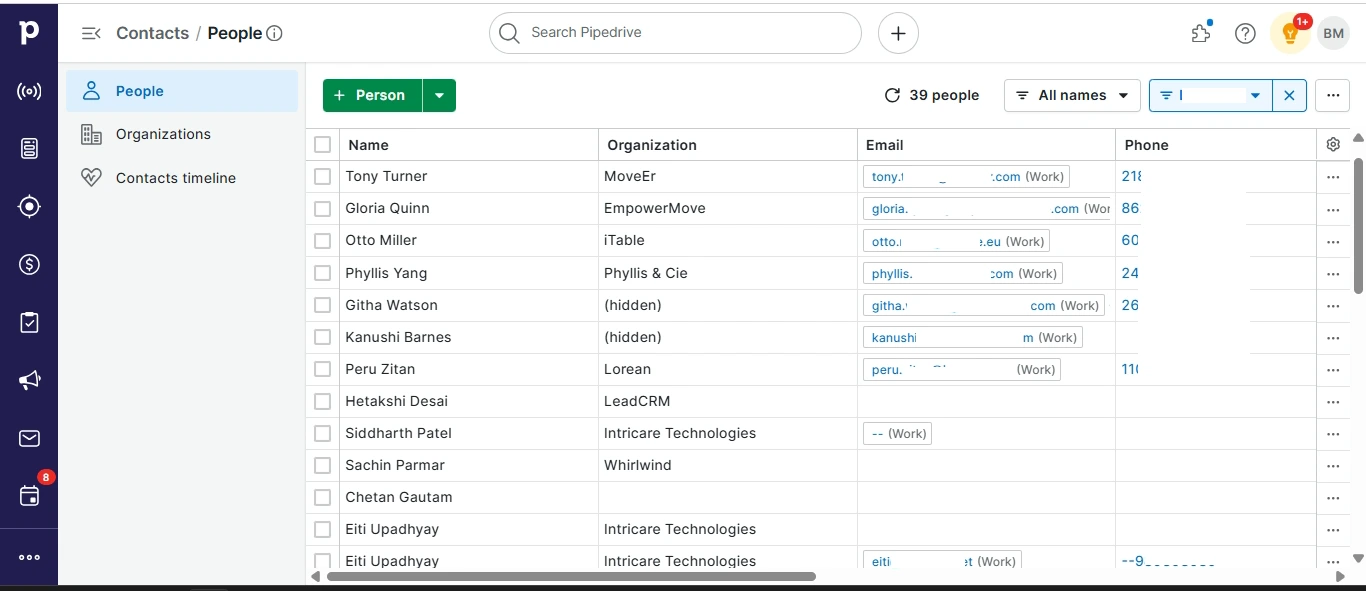Go to the People section
Viewport: 1366px width, 591px height.
[x=182, y=91]
